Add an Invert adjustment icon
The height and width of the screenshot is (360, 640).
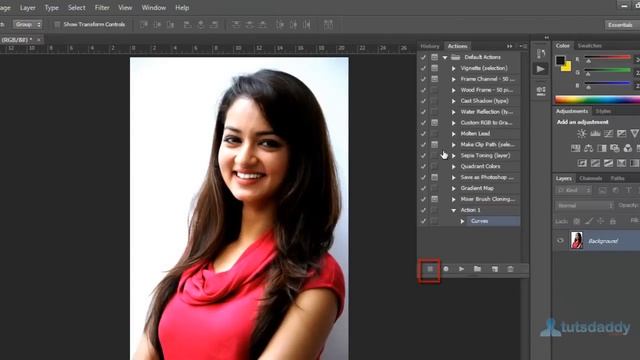coord(582,163)
